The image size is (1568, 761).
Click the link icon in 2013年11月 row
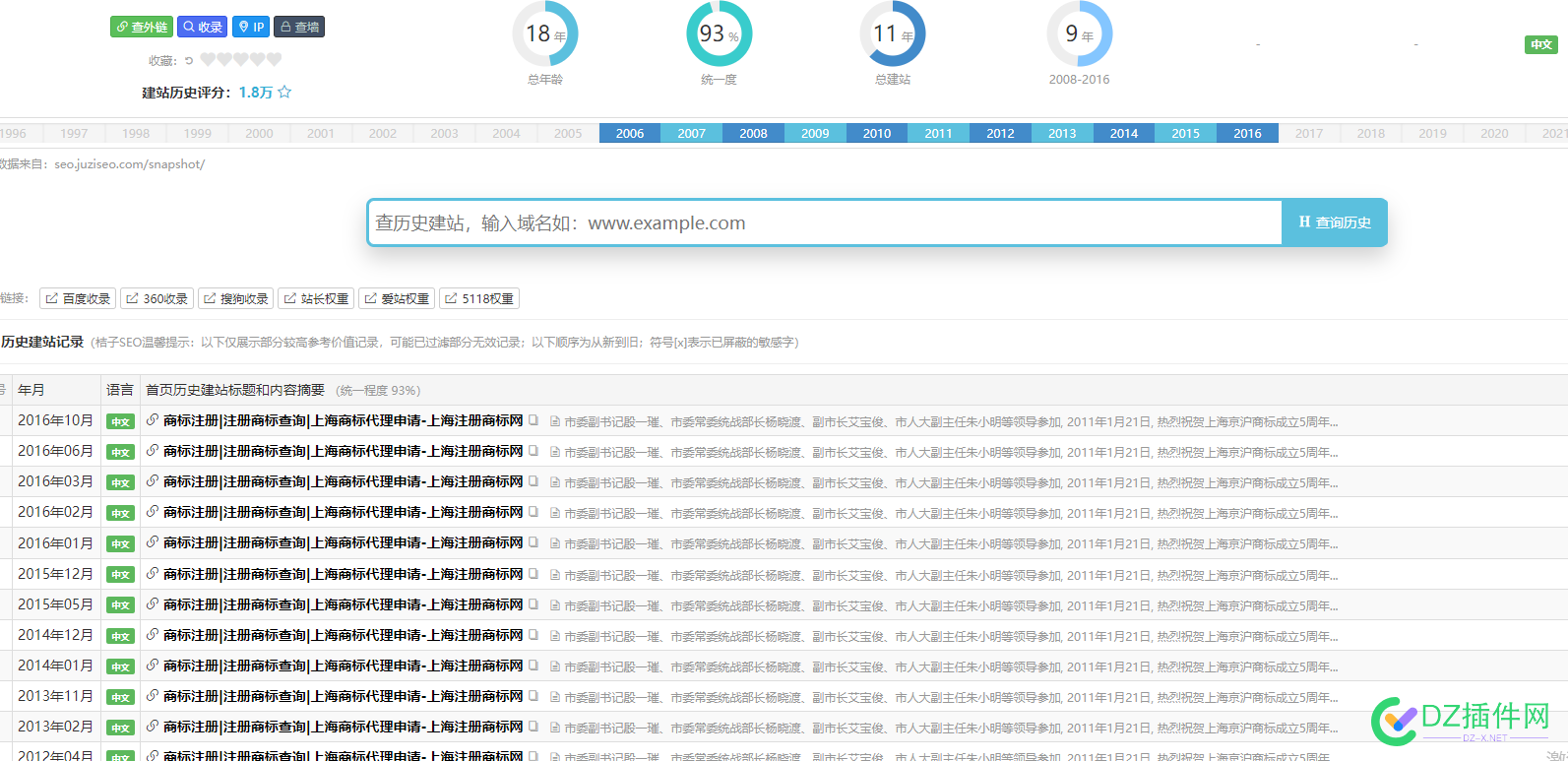(153, 696)
